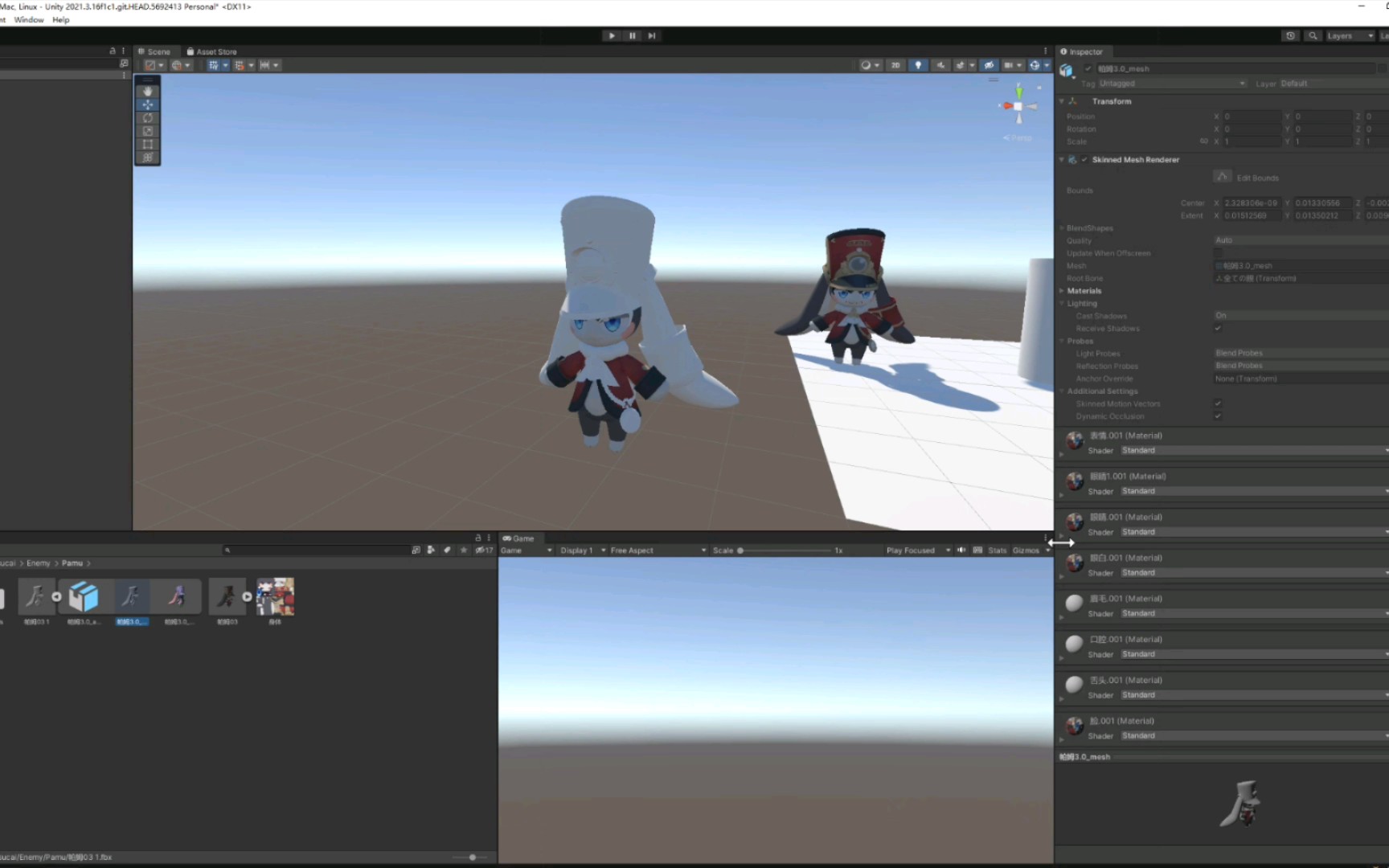Click the Pause button next to Play

[632, 35]
